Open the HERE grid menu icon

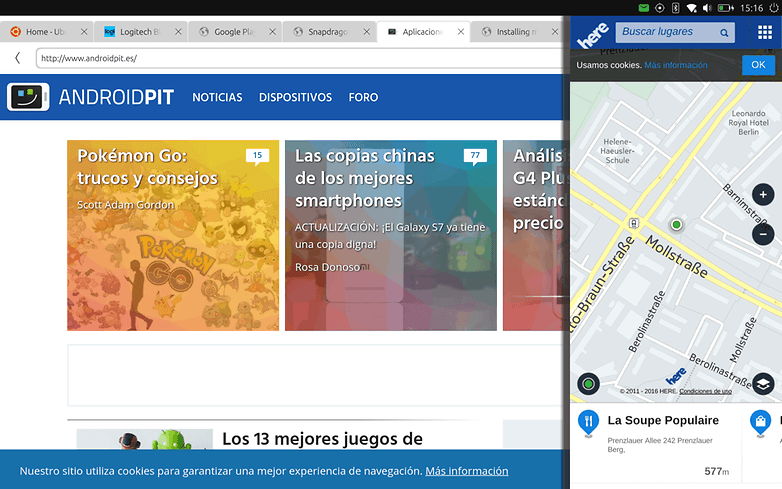coord(765,32)
